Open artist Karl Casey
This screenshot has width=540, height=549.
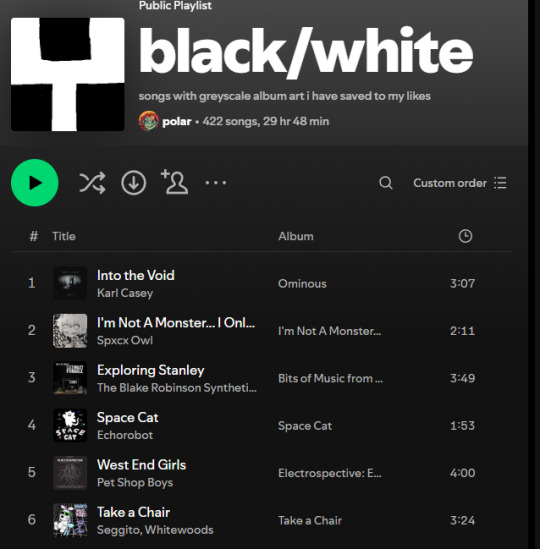[x=125, y=293]
